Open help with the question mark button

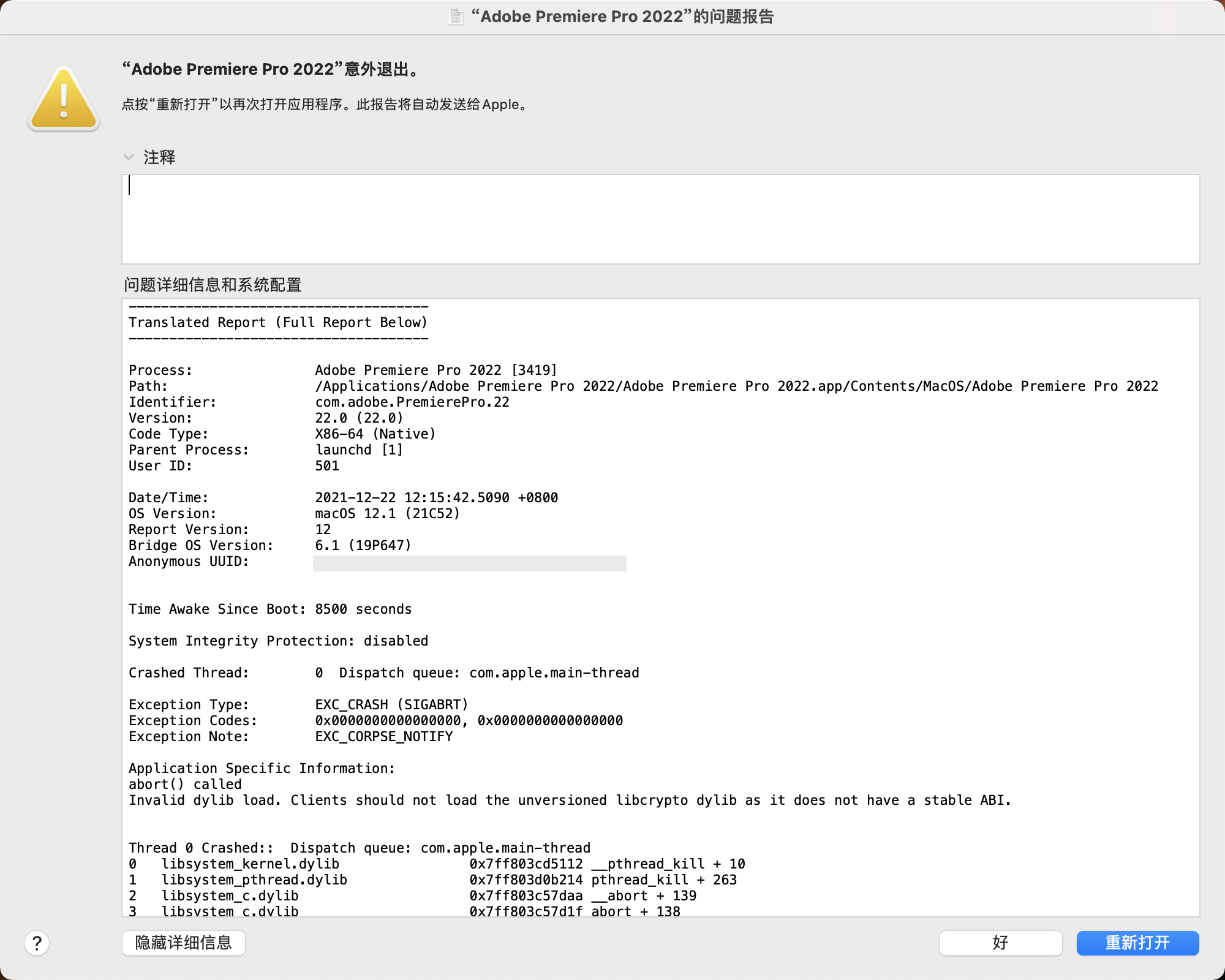tap(37, 943)
